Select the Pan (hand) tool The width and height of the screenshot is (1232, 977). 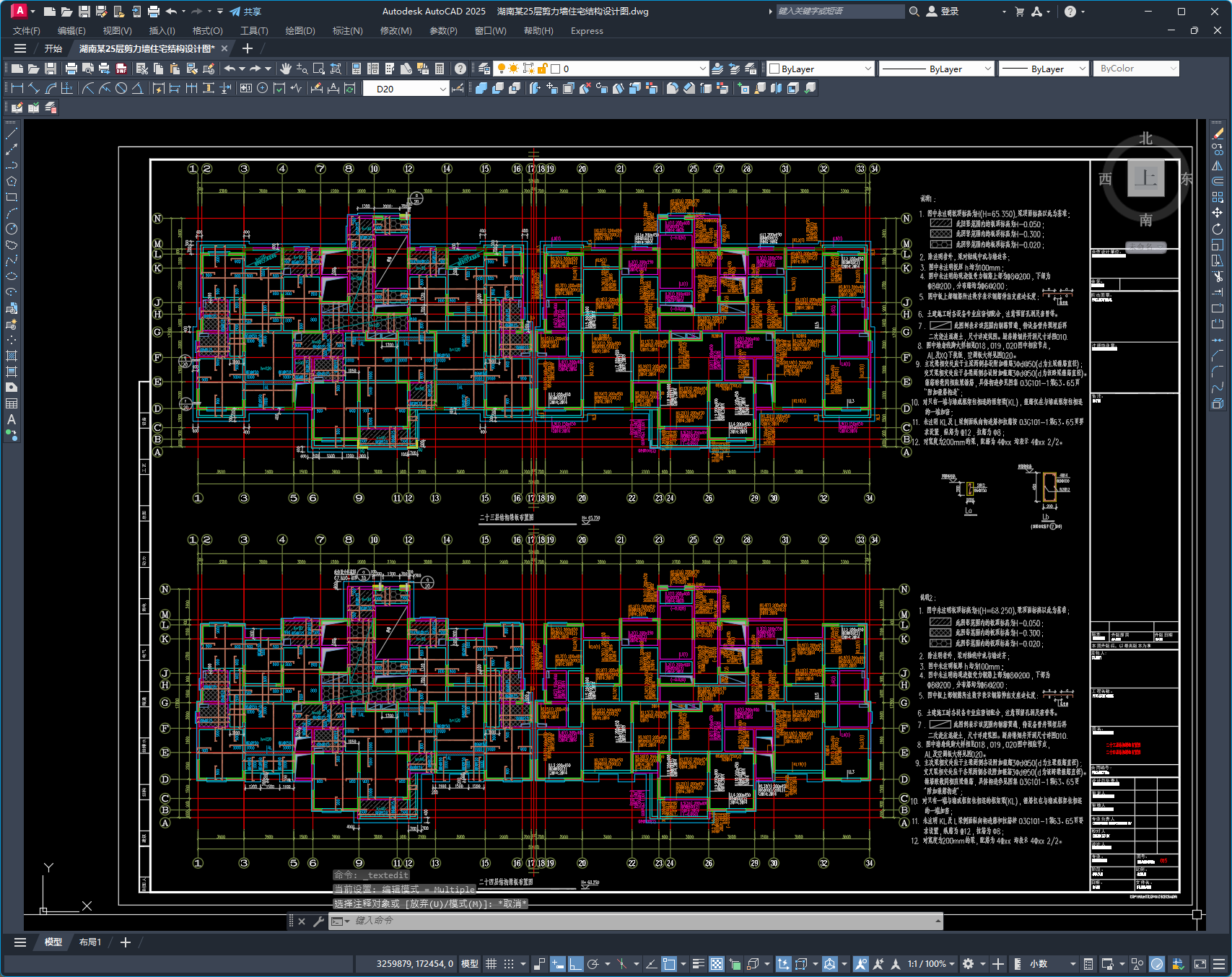point(286,69)
